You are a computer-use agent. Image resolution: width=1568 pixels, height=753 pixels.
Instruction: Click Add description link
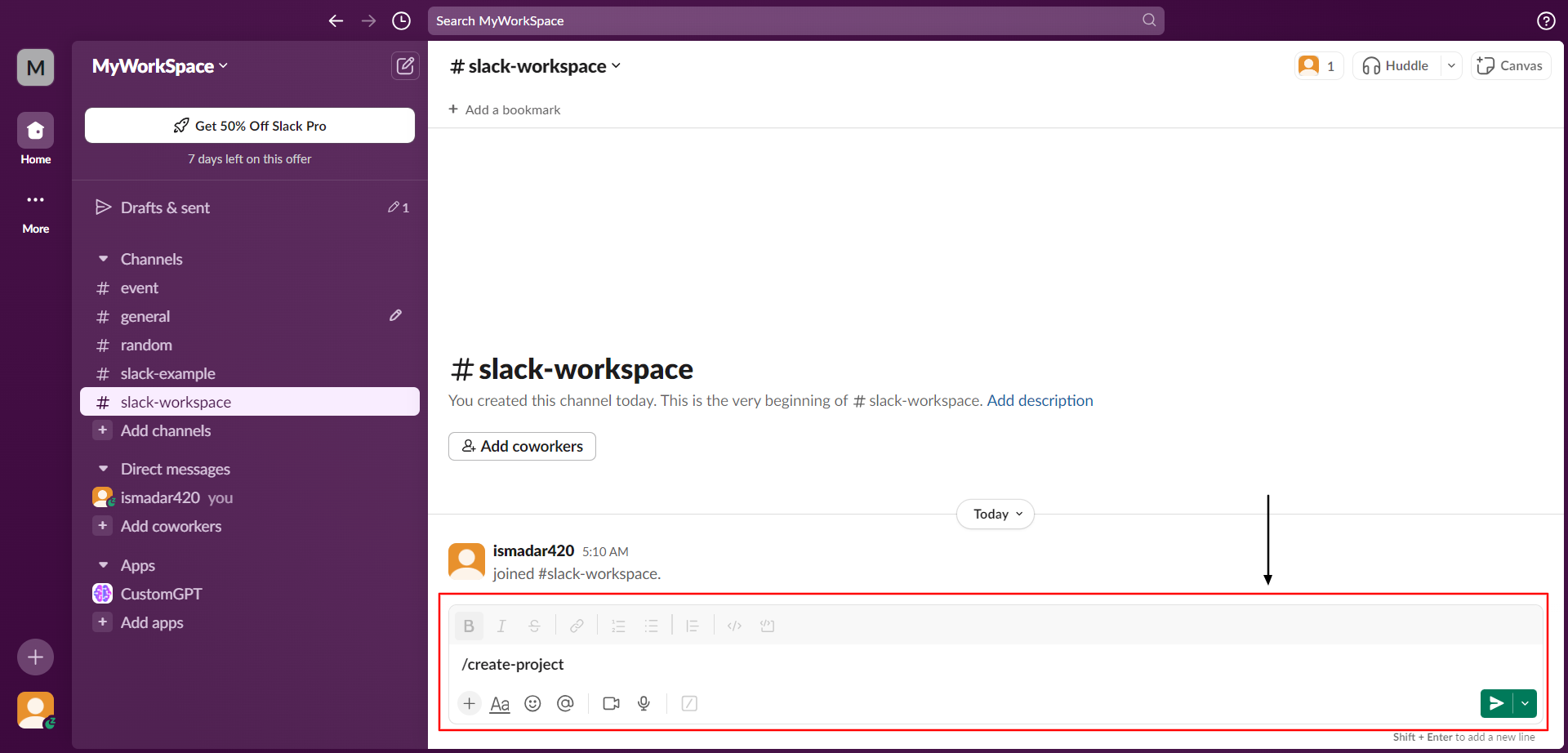[1040, 400]
